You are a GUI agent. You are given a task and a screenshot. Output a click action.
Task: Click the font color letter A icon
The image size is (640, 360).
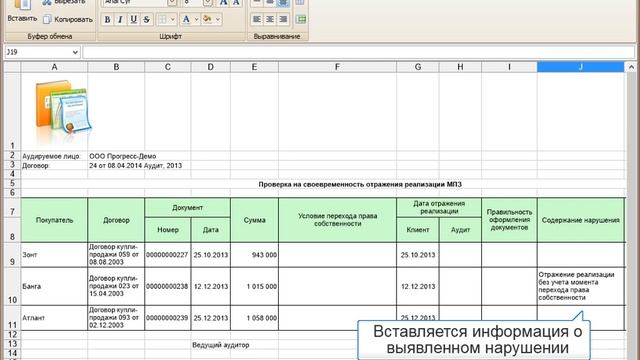coord(186,19)
